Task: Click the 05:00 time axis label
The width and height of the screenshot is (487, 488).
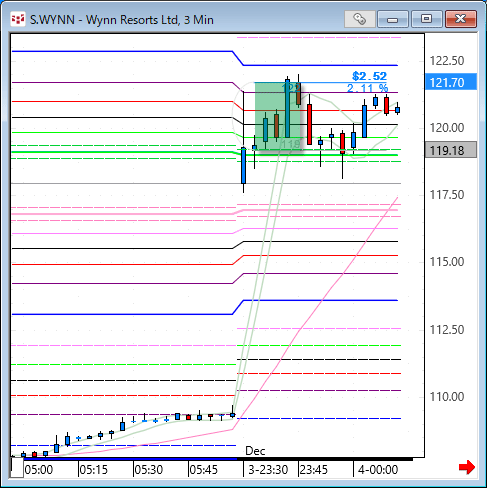Action: point(39,470)
